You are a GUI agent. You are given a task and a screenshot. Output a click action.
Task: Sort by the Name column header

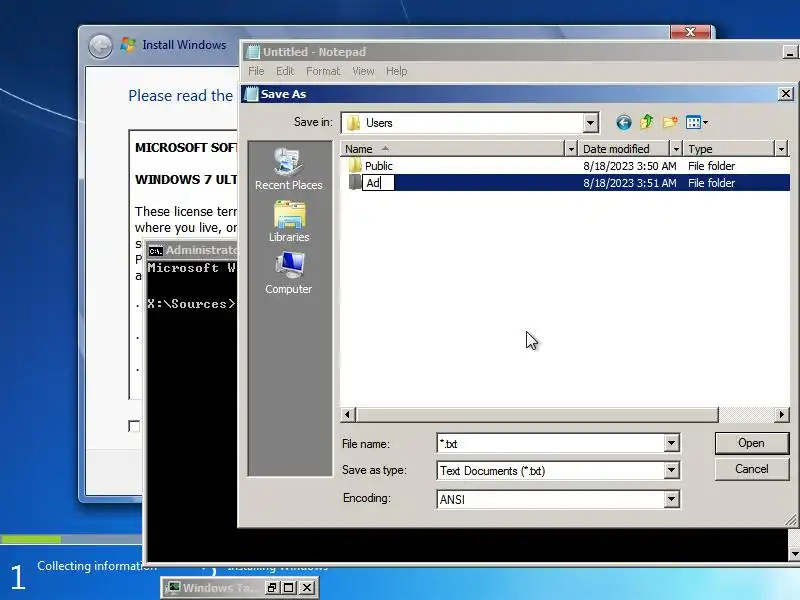click(x=453, y=149)
